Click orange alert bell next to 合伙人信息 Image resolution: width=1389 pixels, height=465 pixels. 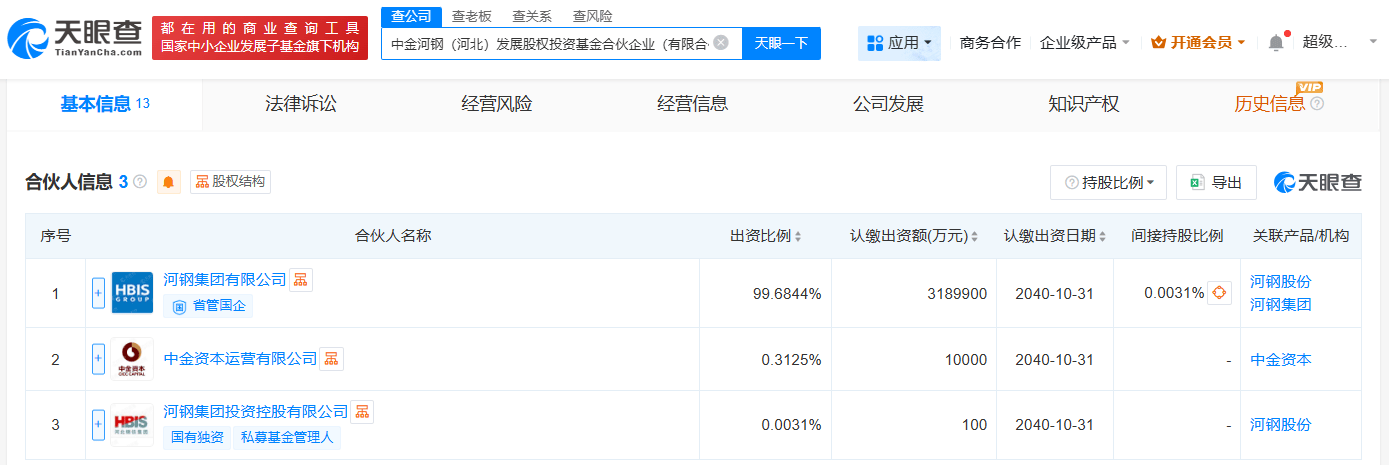pos(169,182)
